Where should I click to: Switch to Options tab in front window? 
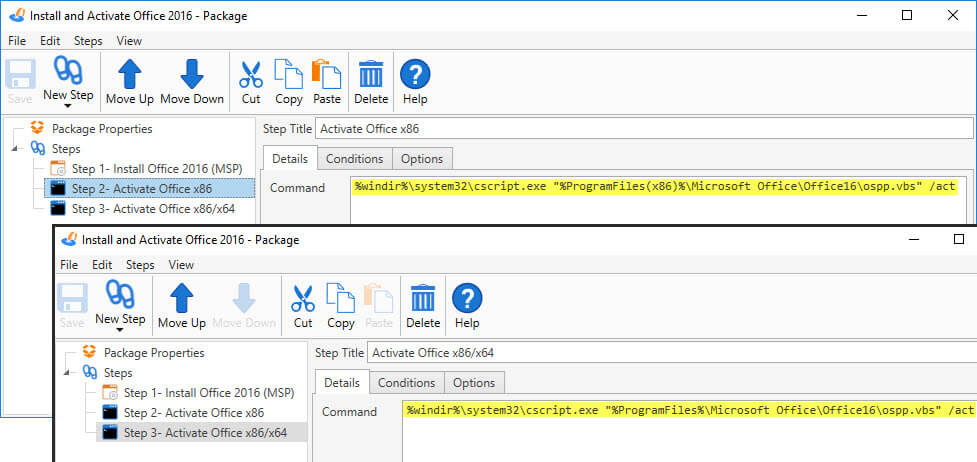[x=474, y=383]
